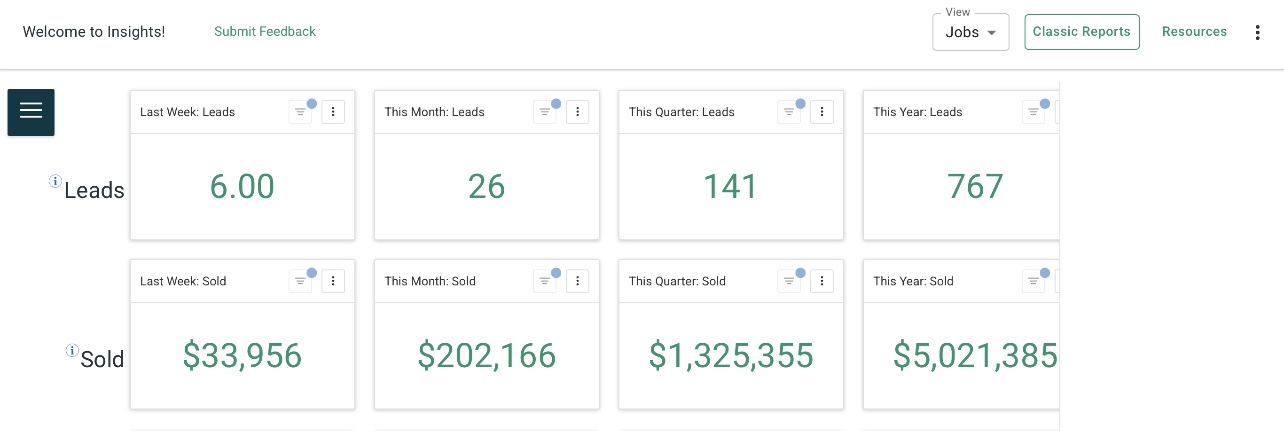Open options menu on This Quarter: Leads card
The height and width of the screenshot is (431, 1284).
click(822, 112)
